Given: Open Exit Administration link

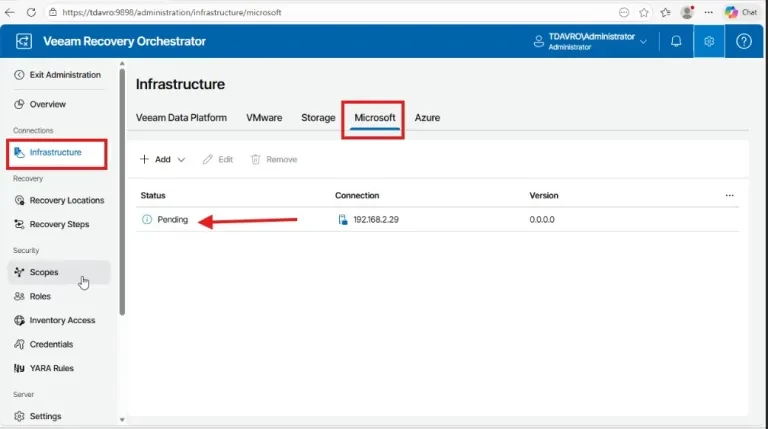Looking at the screenshot, I should [65, 75].
